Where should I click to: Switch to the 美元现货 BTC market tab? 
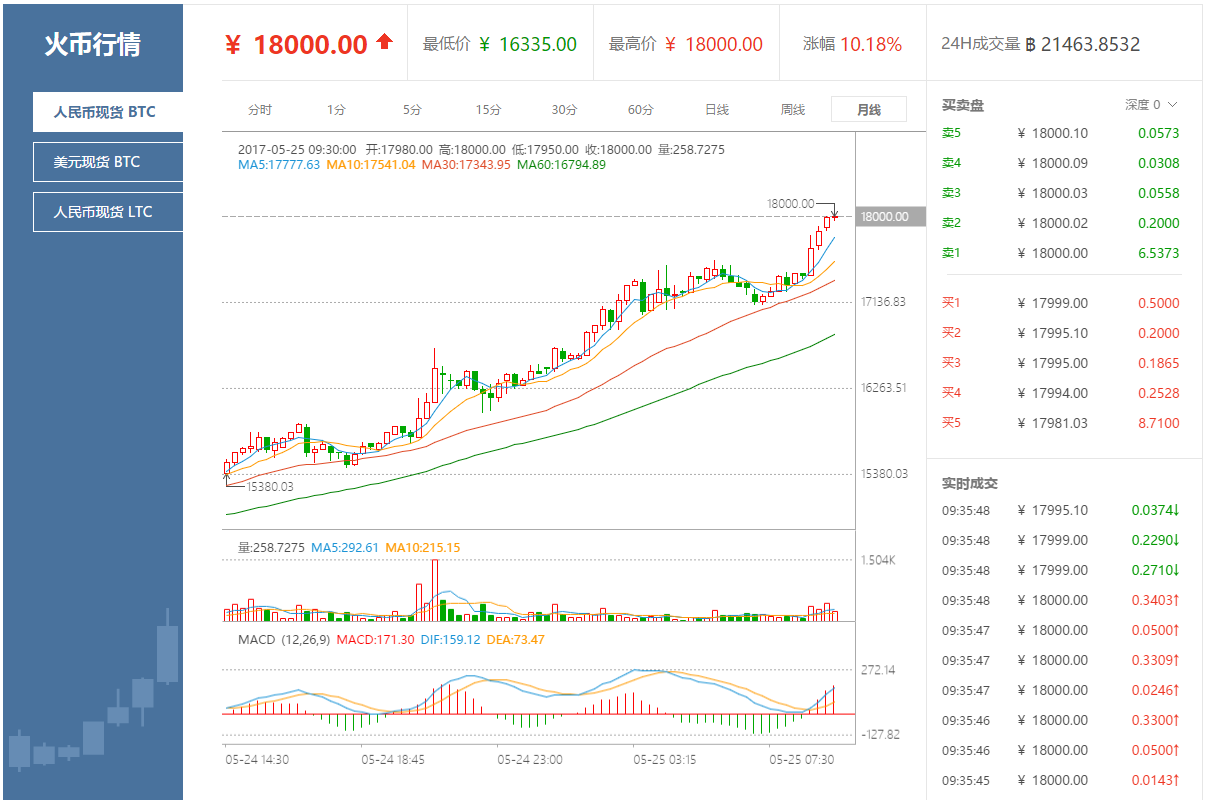[107, 162]
